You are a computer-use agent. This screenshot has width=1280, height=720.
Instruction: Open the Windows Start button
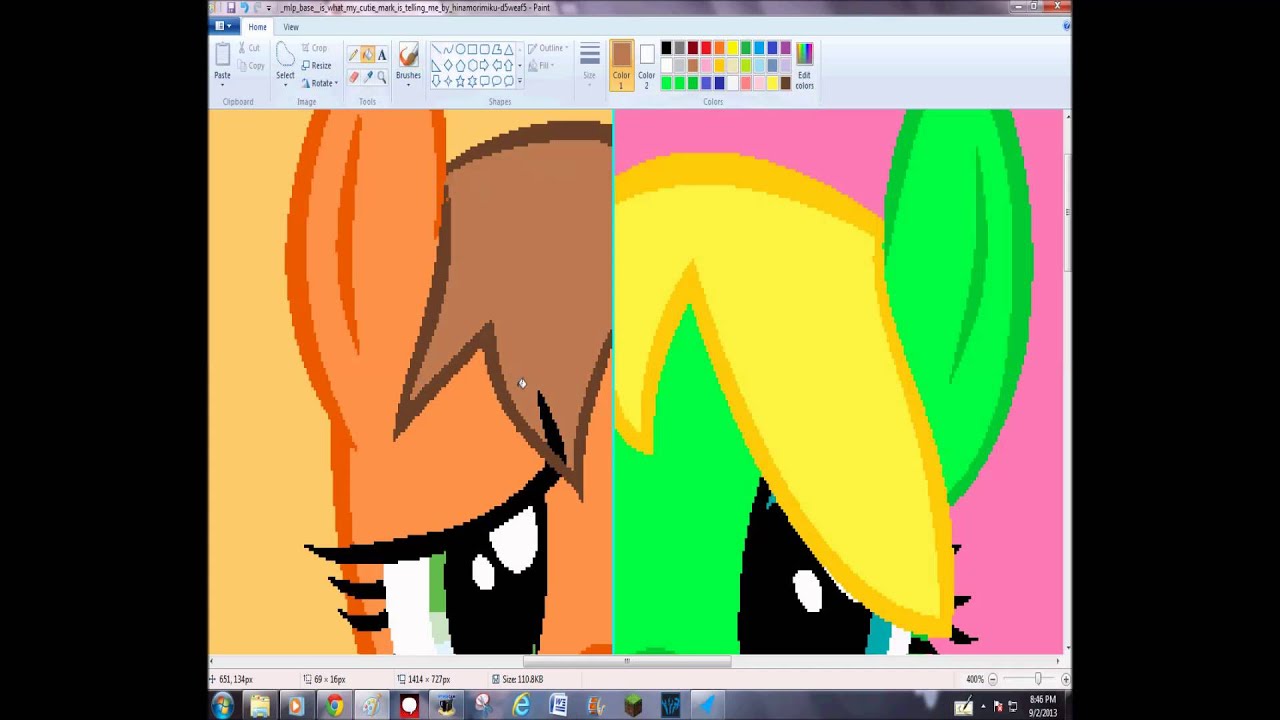(x=222, y=706)
